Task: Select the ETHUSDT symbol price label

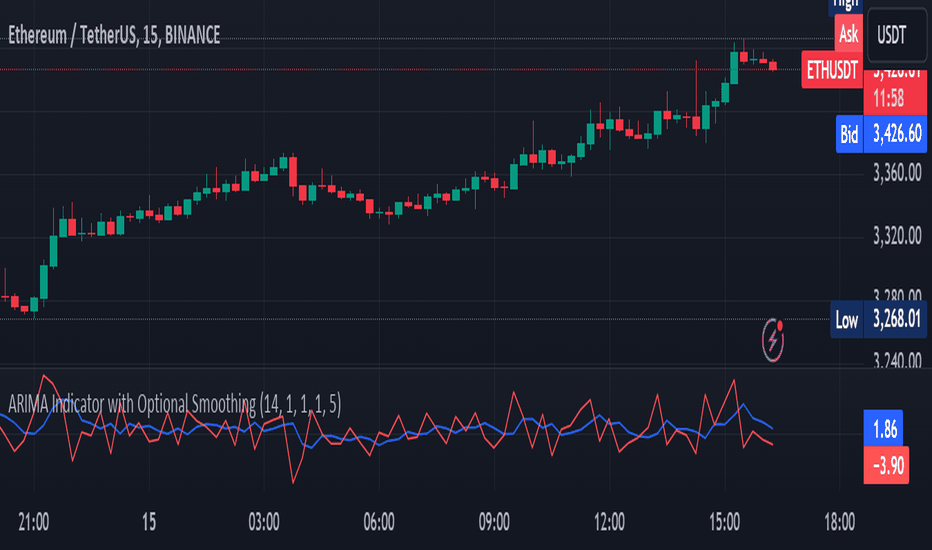Action: 832,70
